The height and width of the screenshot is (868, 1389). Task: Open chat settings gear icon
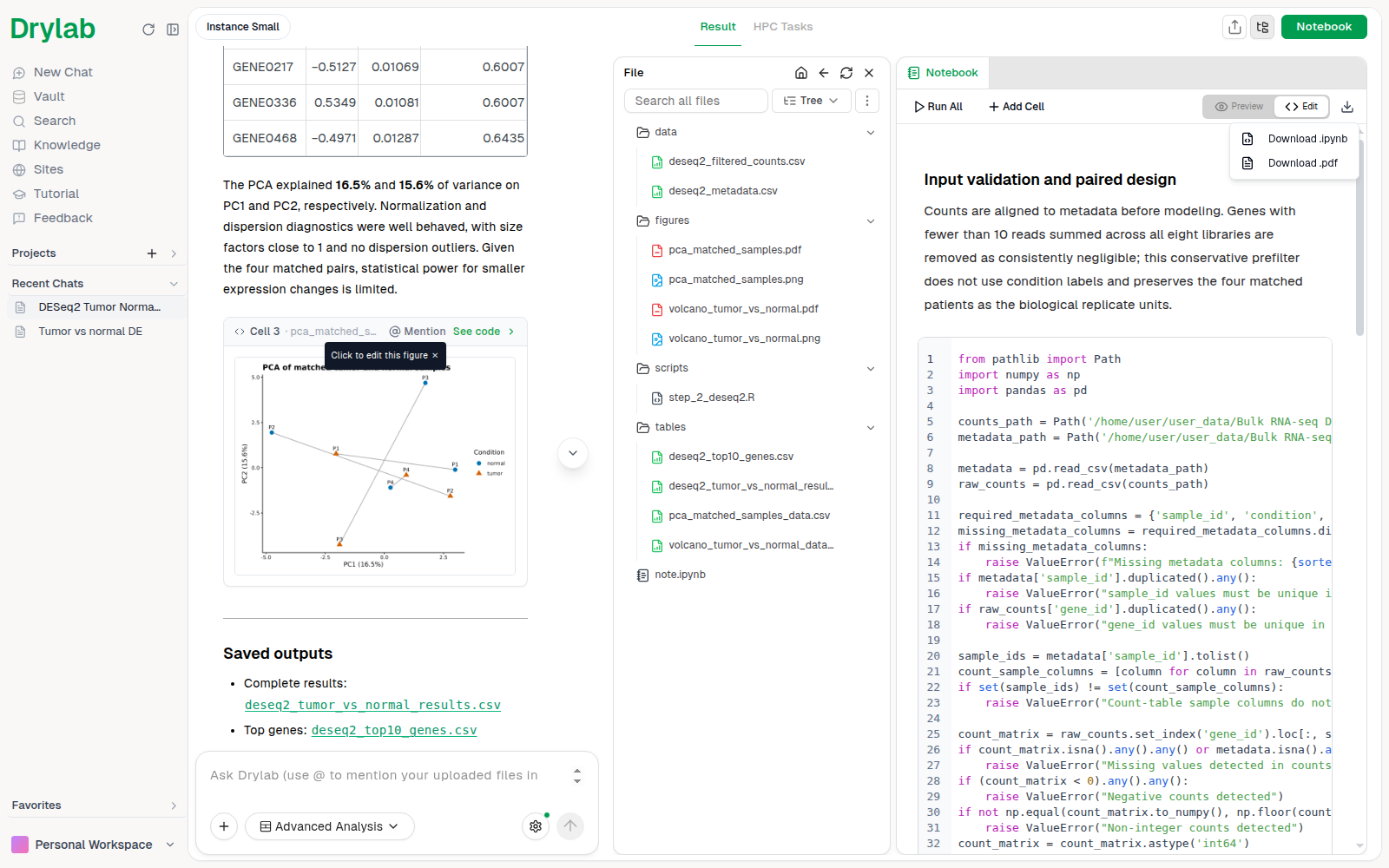point(536,826)
